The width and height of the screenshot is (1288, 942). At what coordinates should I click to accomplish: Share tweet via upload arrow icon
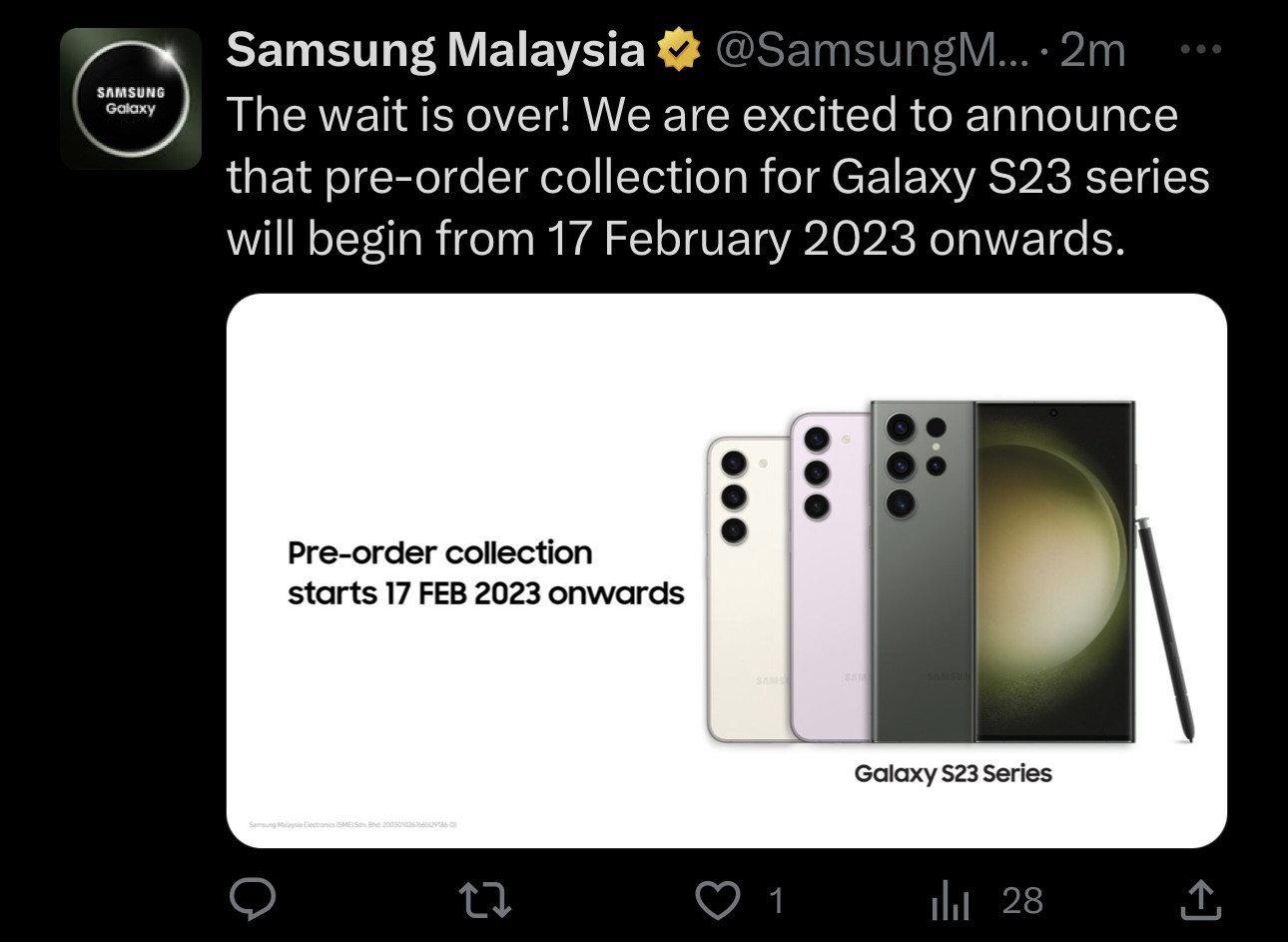1200,899
